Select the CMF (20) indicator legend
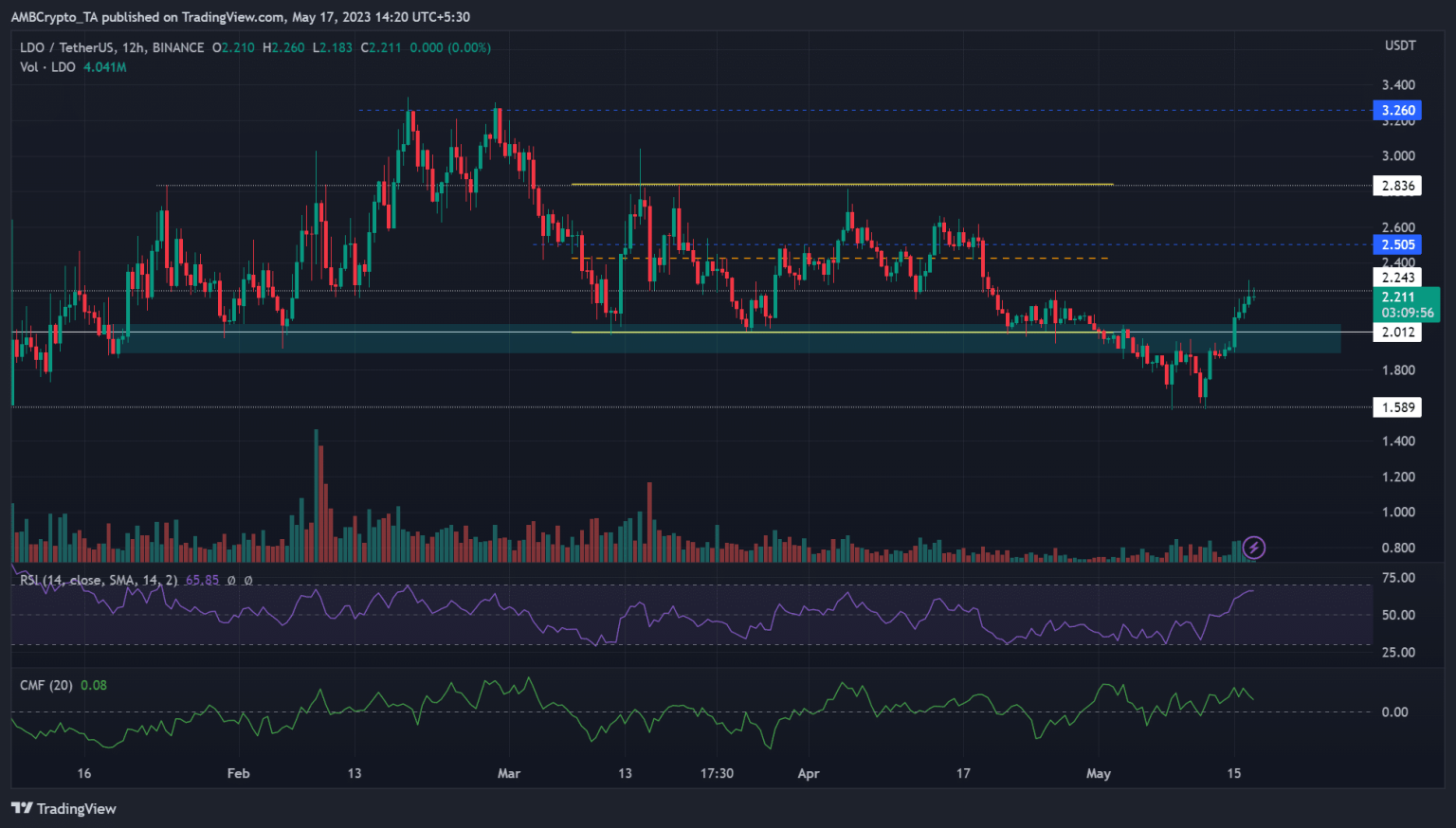The image size is (1456, 828). (x=46, y=685)
